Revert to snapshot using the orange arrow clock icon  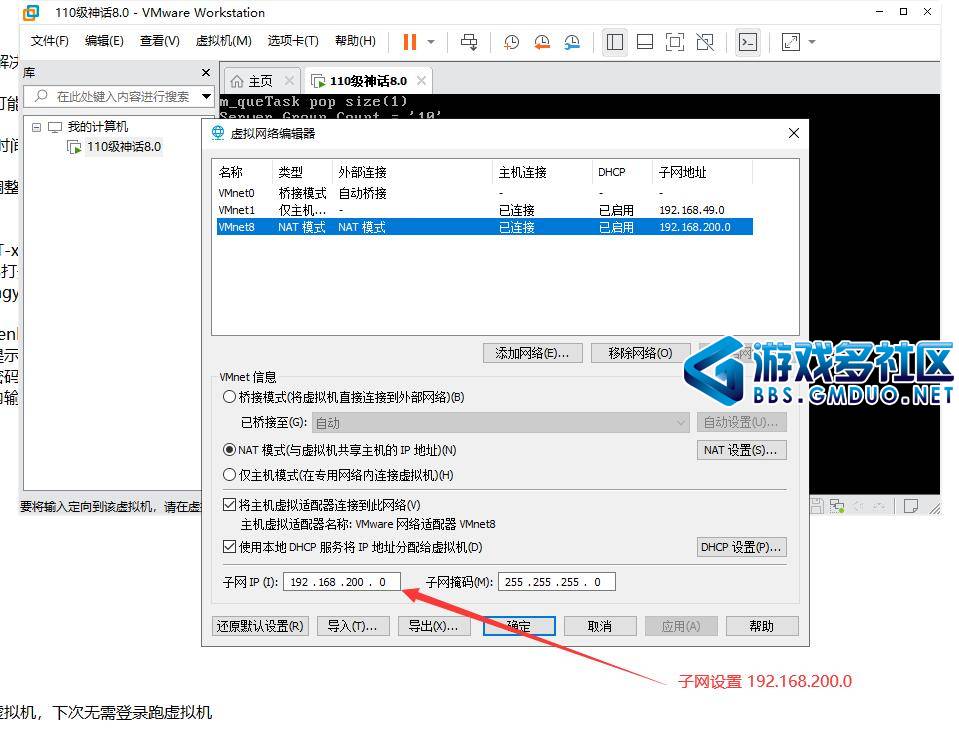coord(541,42)
